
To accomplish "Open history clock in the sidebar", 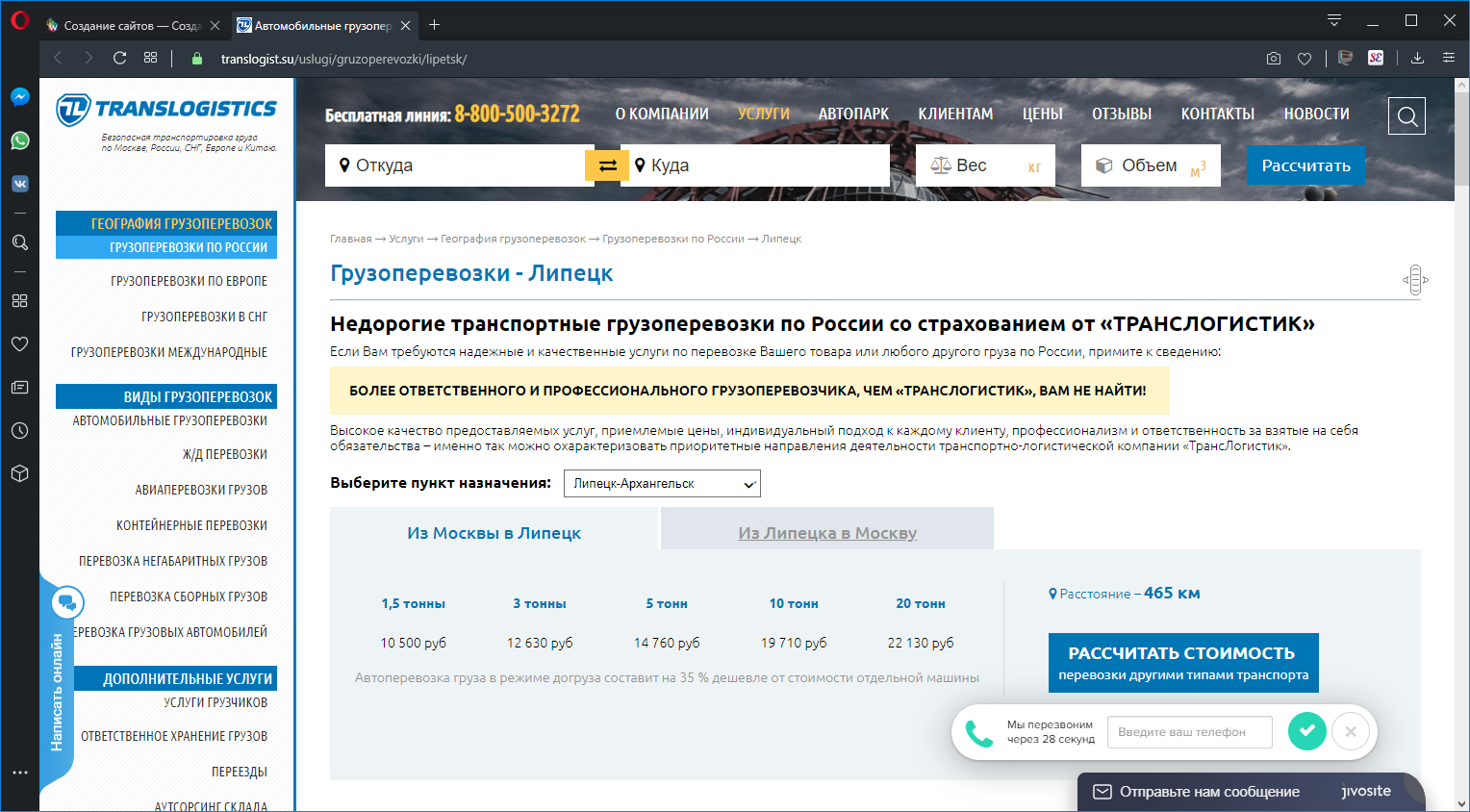I will click(x=19, y=430).
